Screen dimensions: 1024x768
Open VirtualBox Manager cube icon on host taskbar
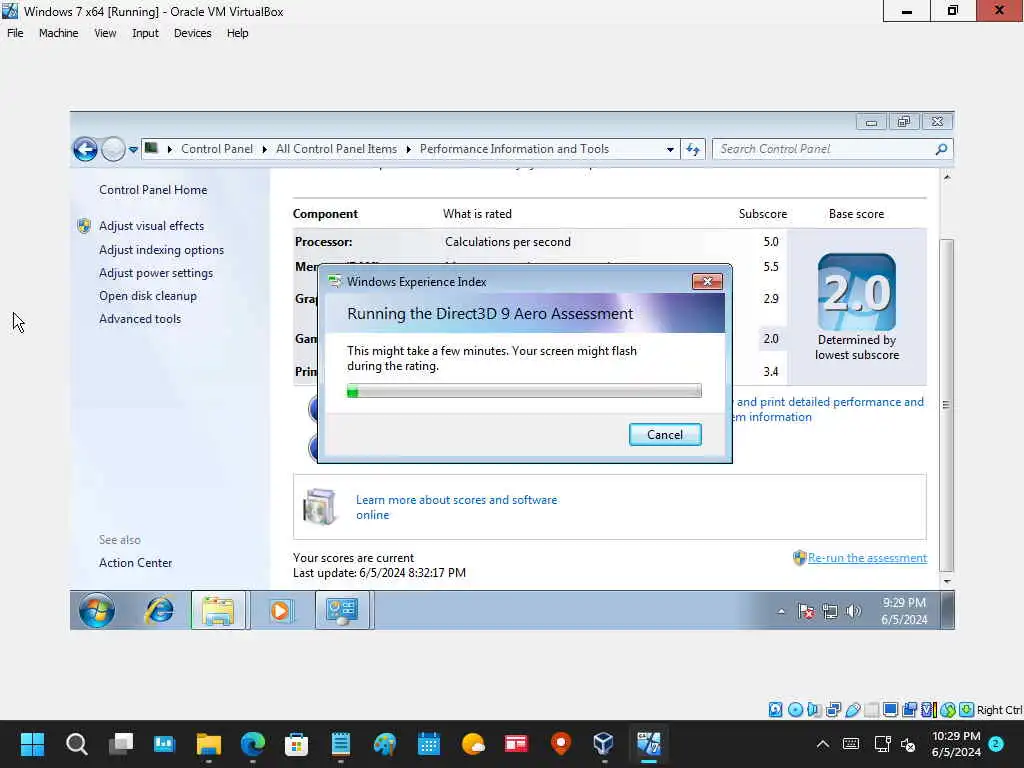[x=603, y=744]
